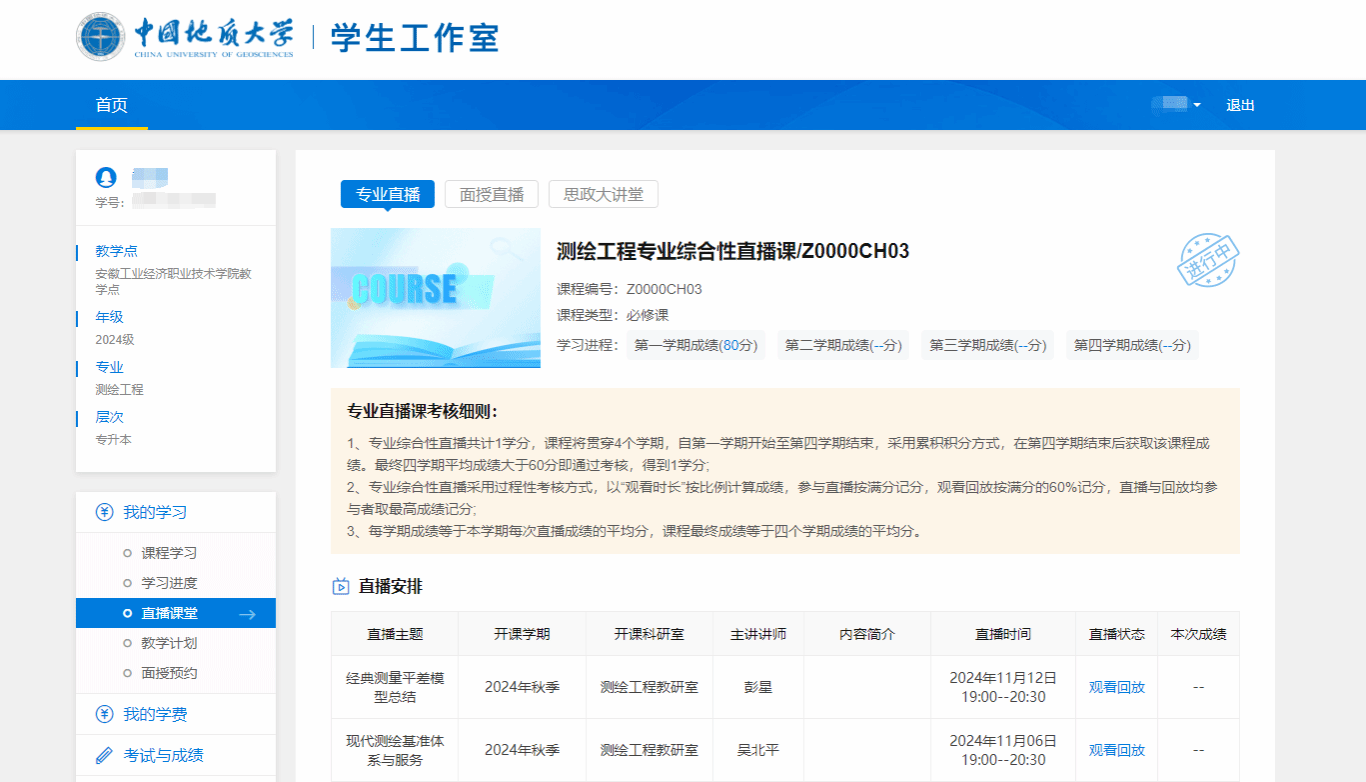Screen dimensions: 1366x782
Task: Switch to the 思政大讲堂 tab
Action: pyautogui.click(x=603, y=194)
